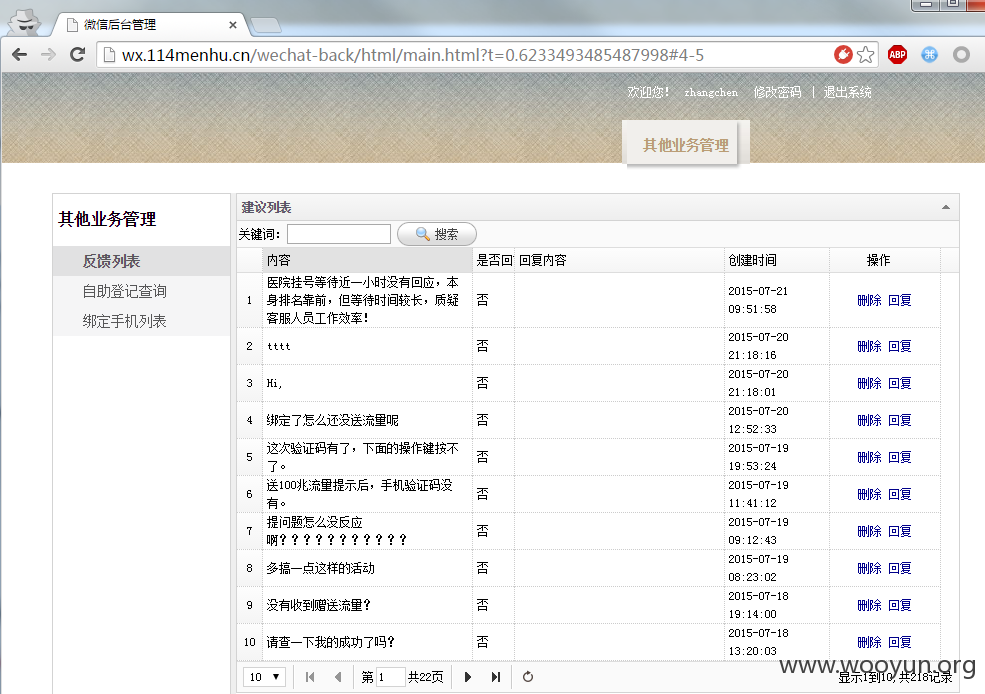
Task: Click 退出系统 to log out
Action: 847,92
